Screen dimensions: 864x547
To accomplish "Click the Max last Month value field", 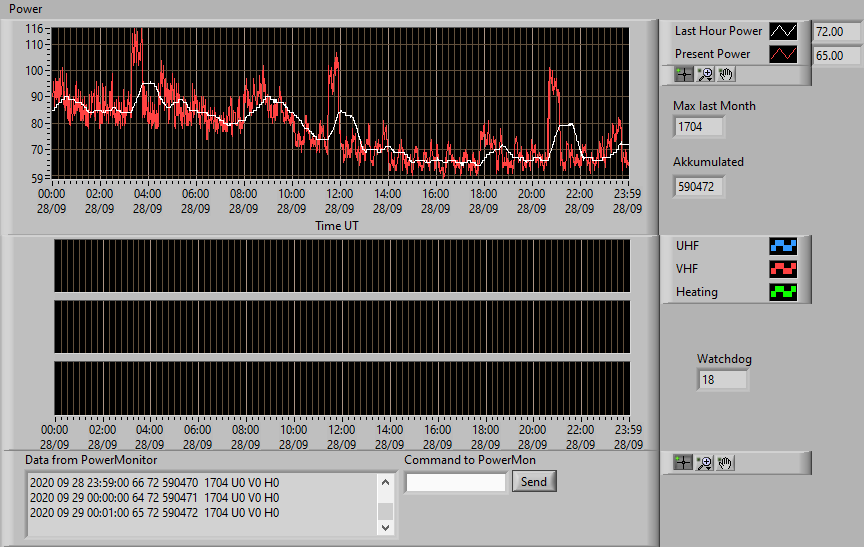I will click(698, 127).
